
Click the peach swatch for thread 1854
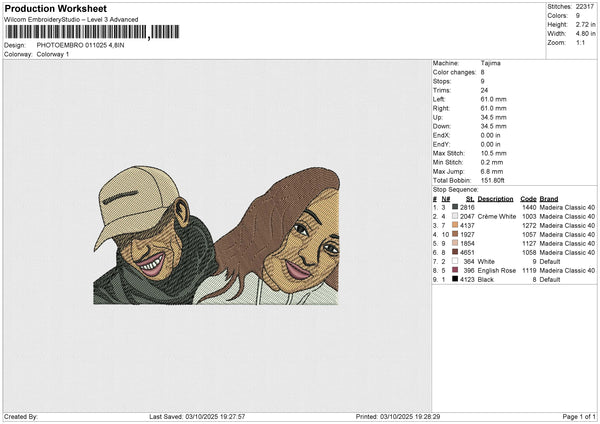point(455,243)
